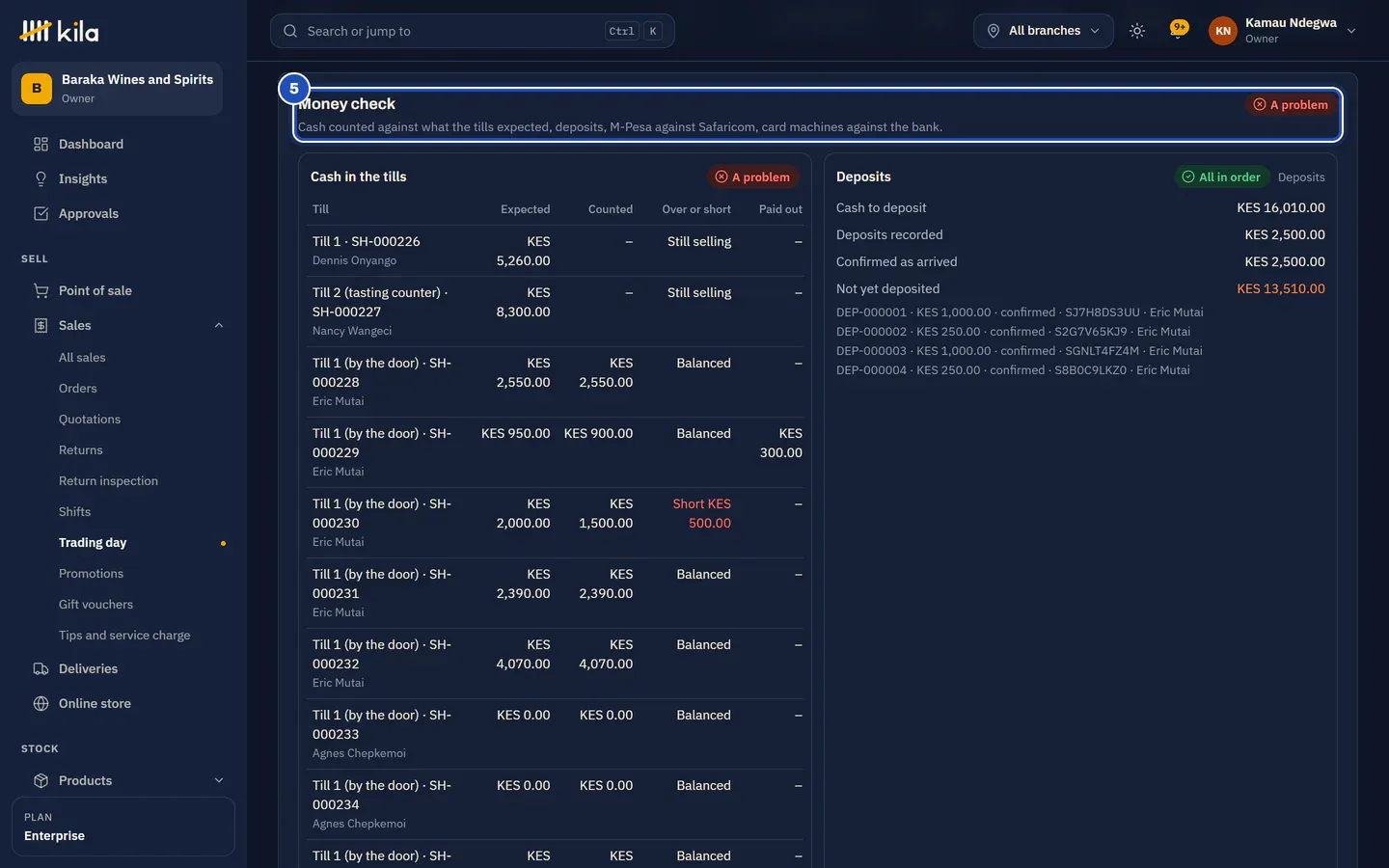Image resolution: width=1389 pixels, height=868 pixels.
Task: Click the Sales receipt icon
Action: pos(41,326)
